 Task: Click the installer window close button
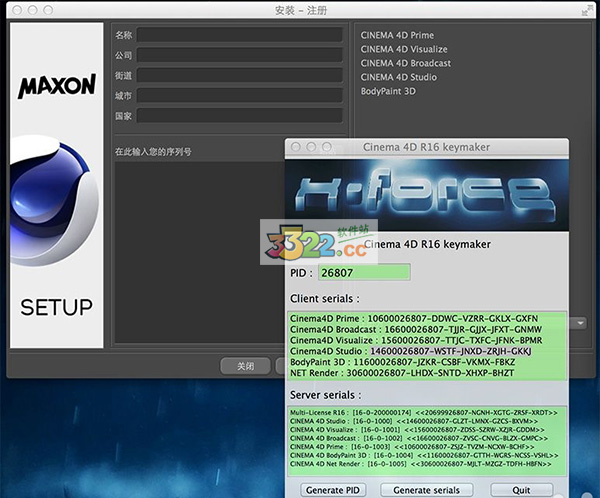(17, 10)
